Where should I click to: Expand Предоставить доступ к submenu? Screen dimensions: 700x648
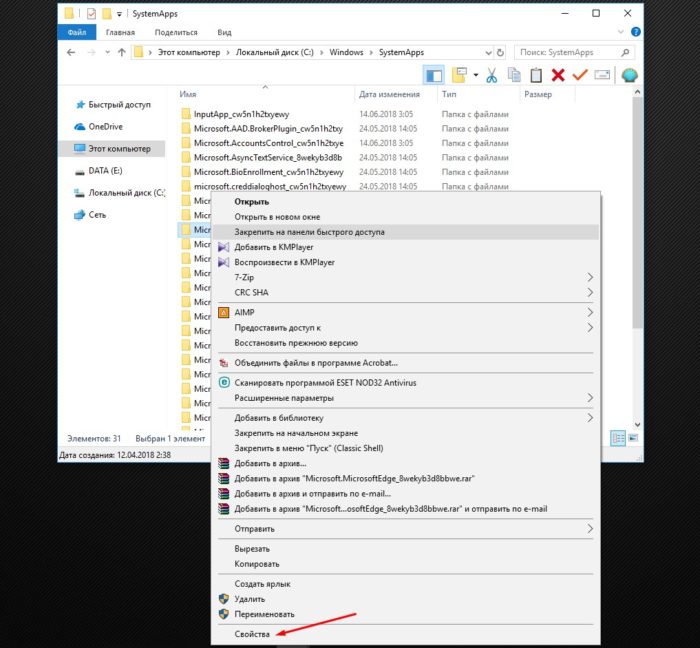click(x=406, y=328)
